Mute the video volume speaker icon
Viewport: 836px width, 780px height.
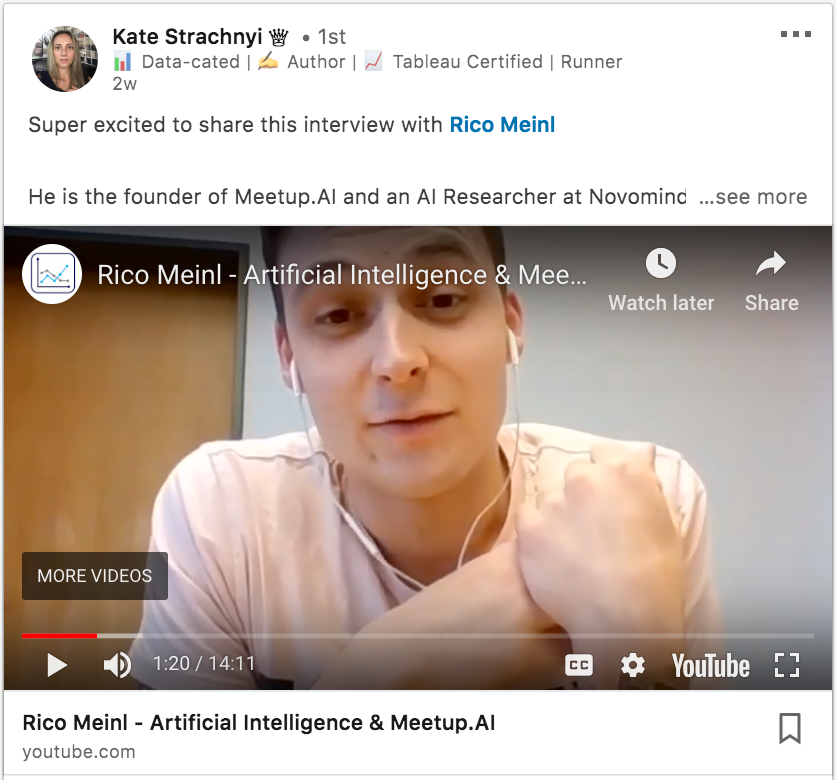(x=117, y=665)
